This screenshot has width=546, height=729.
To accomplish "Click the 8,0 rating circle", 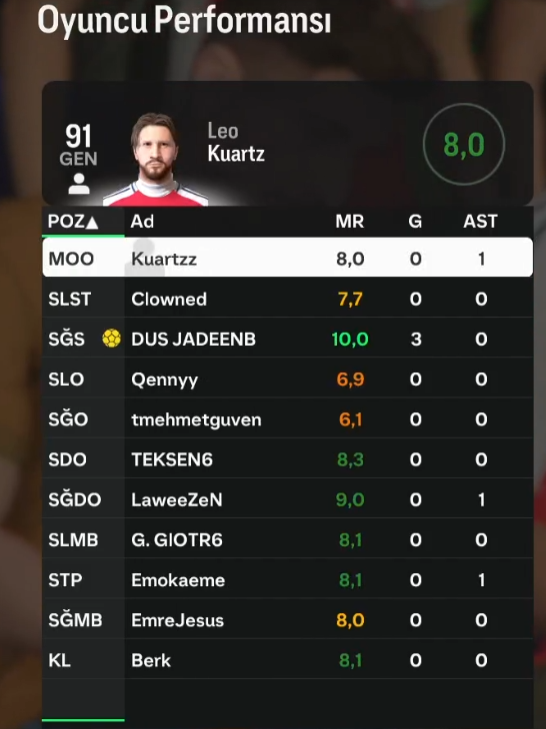I will [x=464, y=144].
